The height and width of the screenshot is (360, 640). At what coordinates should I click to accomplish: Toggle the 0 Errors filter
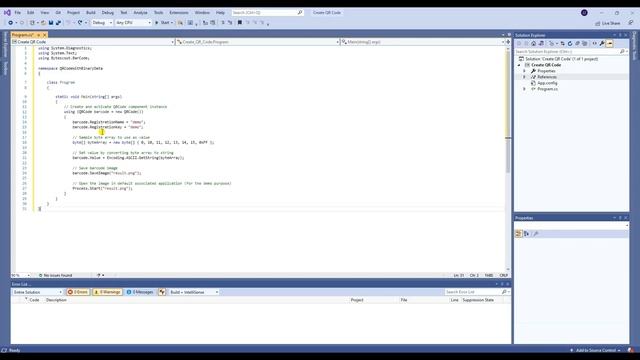(78, 292)
